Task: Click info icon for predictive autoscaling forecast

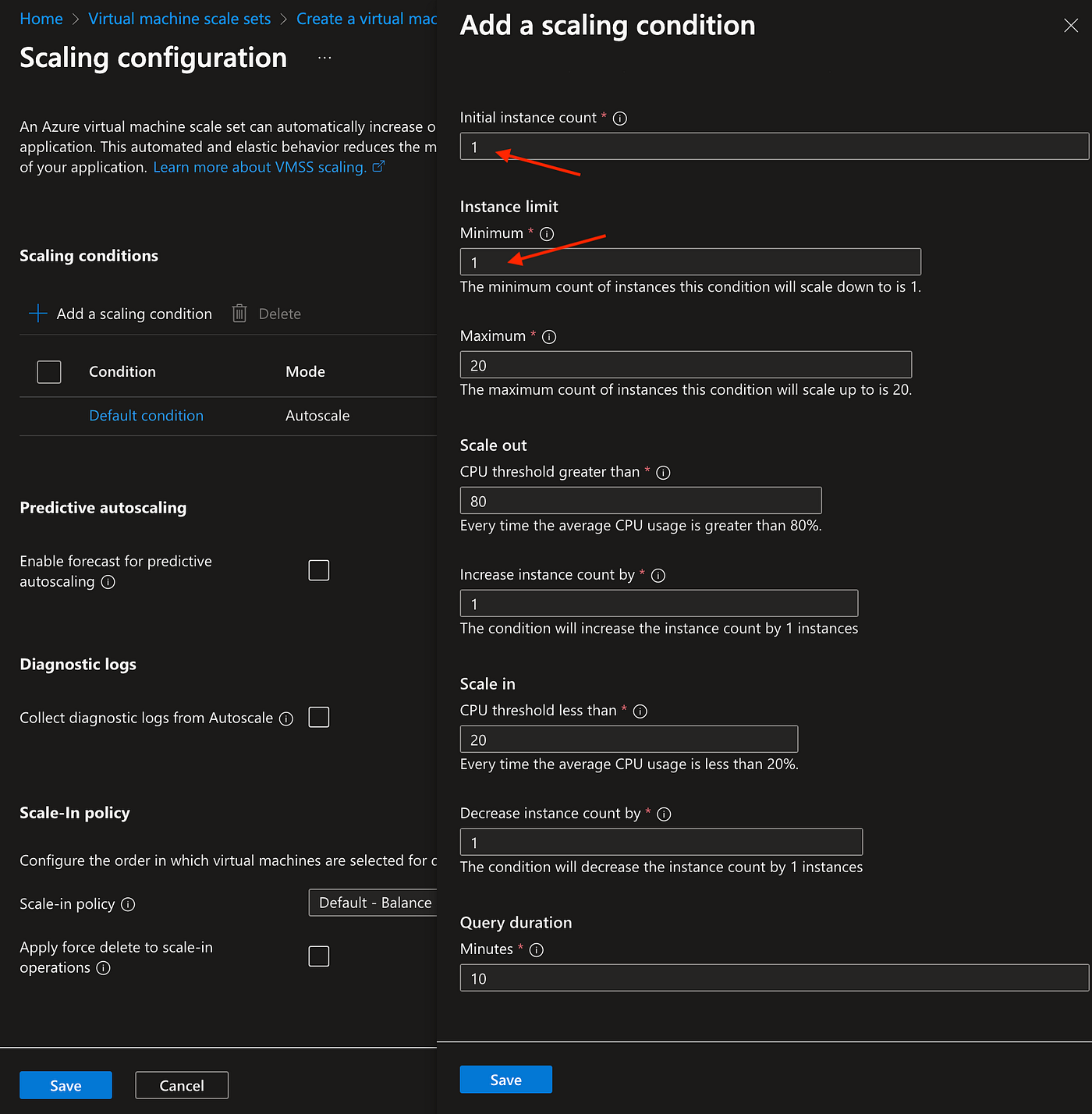Action: 108,582
